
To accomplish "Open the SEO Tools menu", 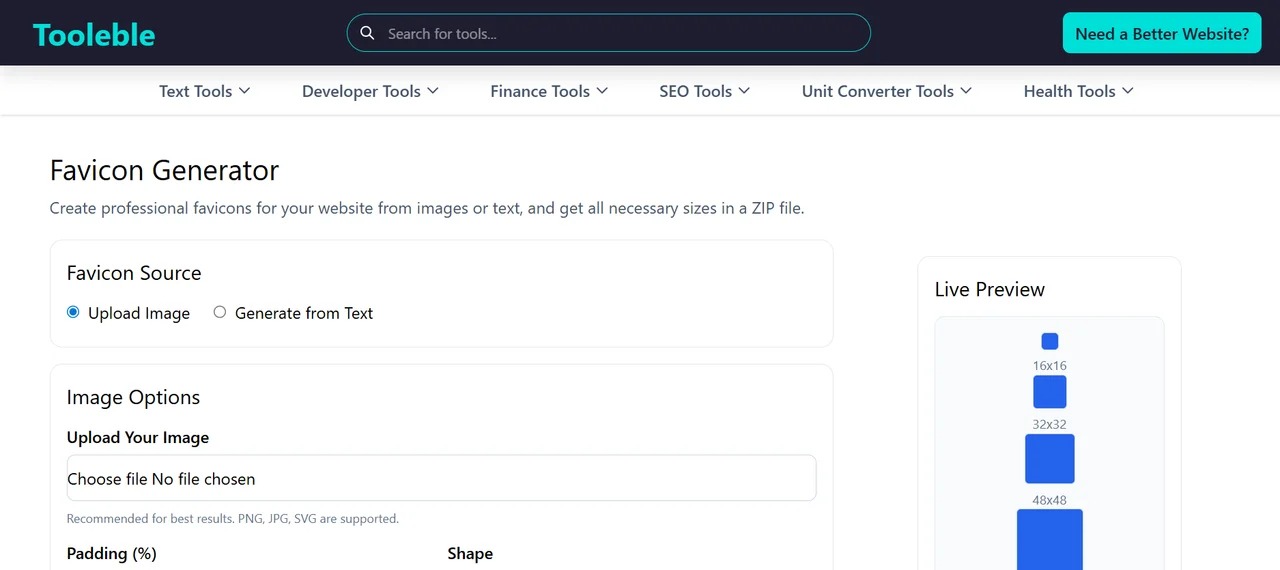I will coord(705,91).
